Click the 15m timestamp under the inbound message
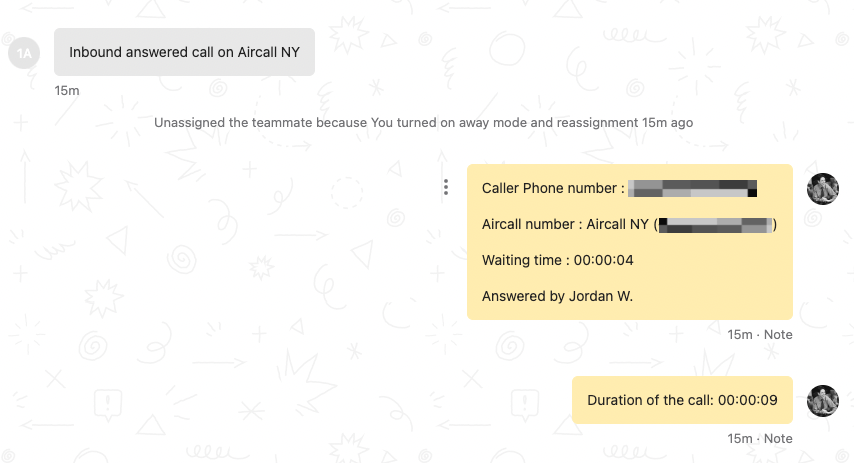Viewport: 854px width, 463px height. 66,91
